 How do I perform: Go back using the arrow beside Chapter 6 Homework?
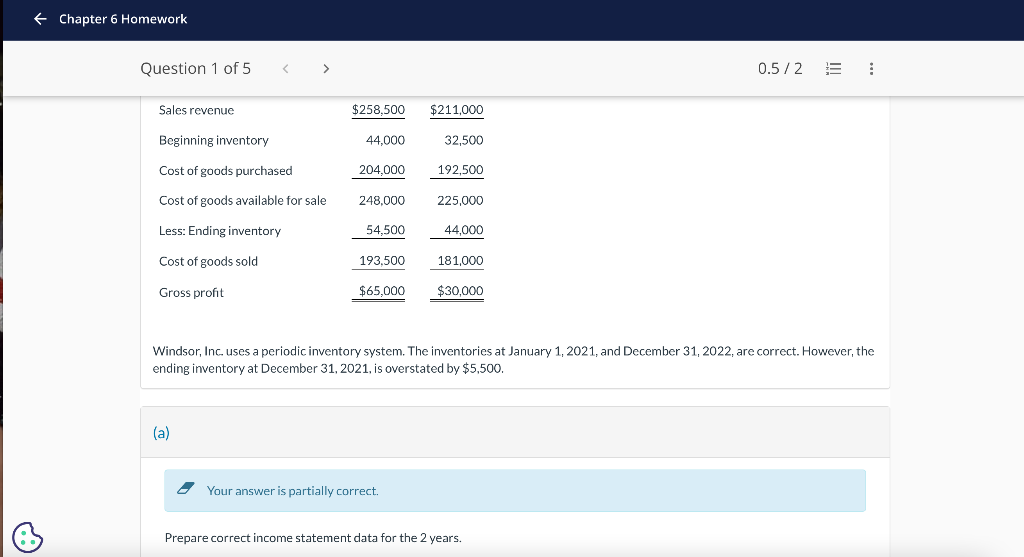pos(40,19)
